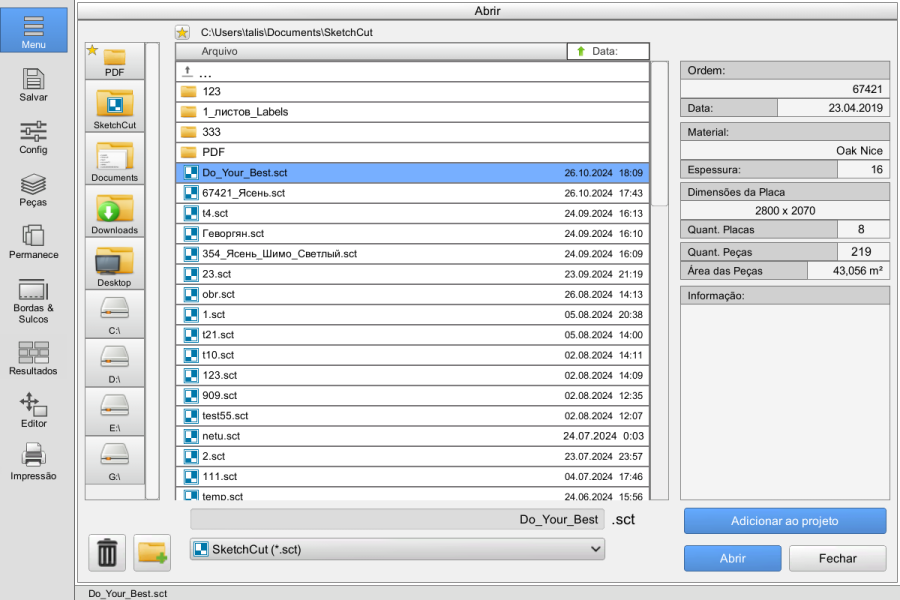This screenshot has height=600, width=900.
Task: Go to the Desktop location shortcut
Action: (x=115, y=264)
